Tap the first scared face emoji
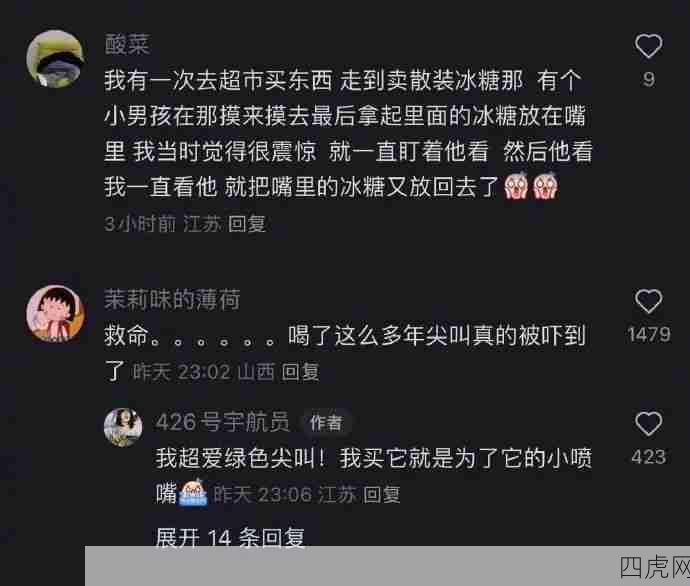The image size is (690, 586). [x=516, y=187]
